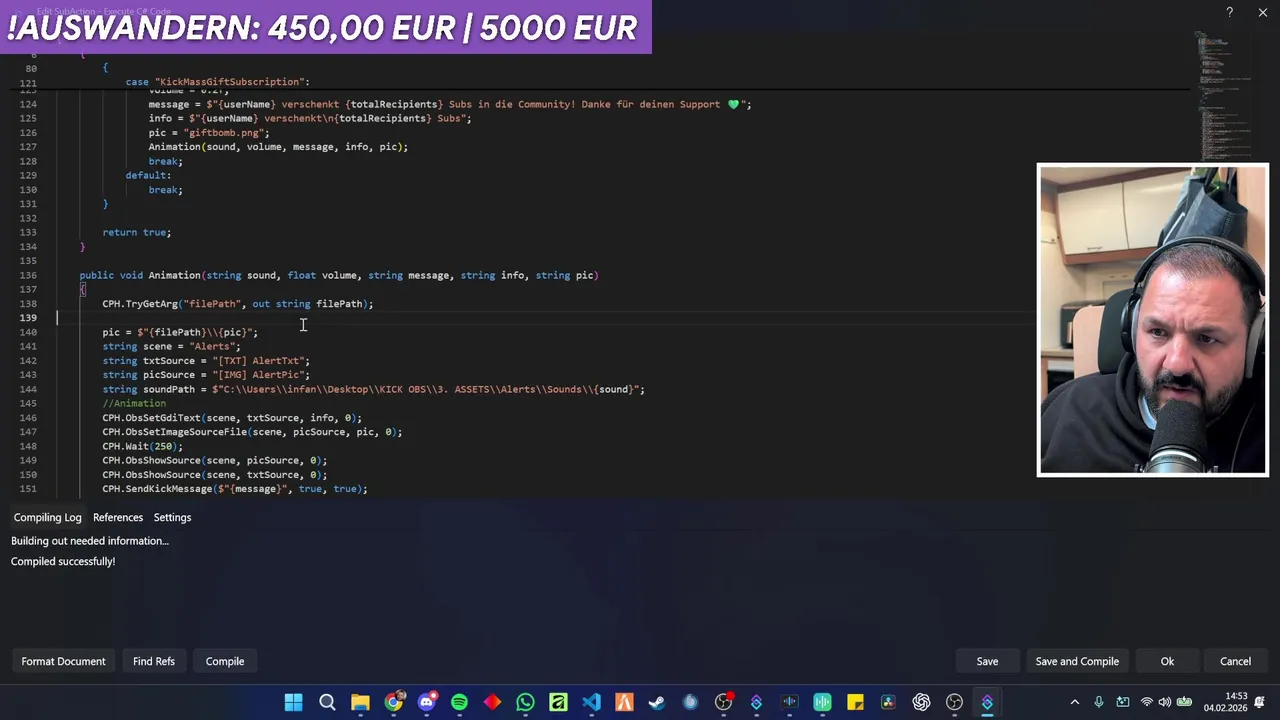Open network settings from the Wi-Fi tray icon

coord(1146,702)
